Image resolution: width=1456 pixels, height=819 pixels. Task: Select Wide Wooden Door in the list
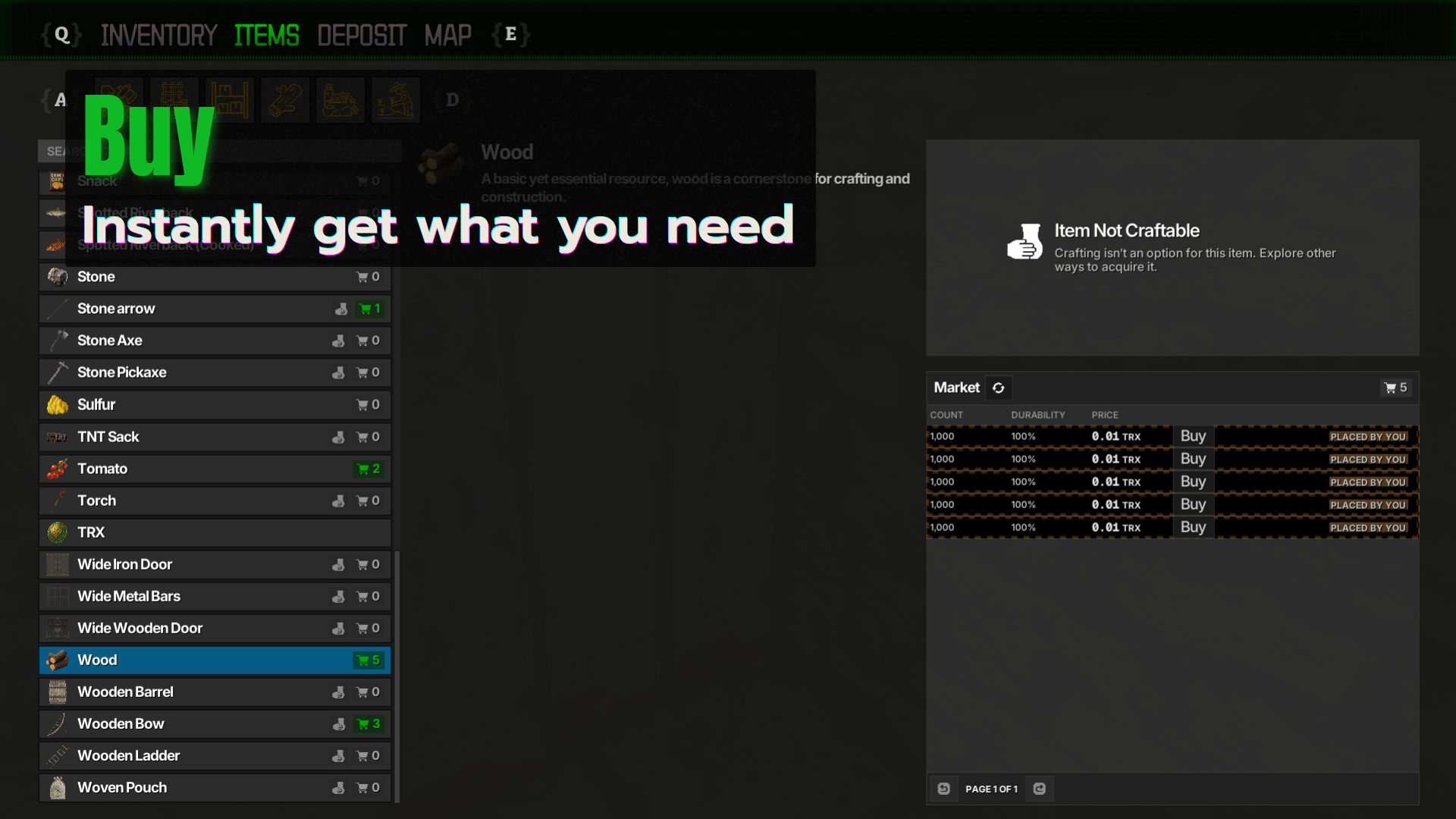point(215,628)
